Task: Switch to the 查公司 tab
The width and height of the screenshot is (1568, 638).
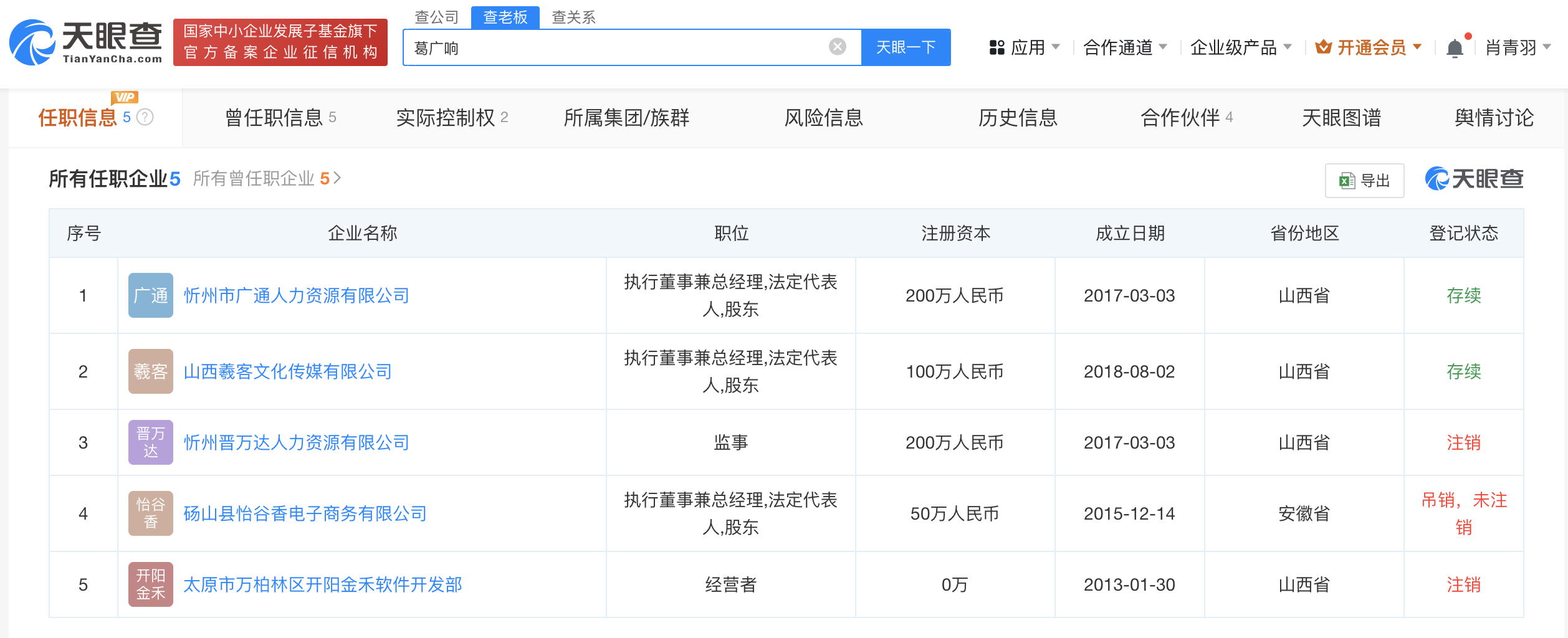Action: click(436, 17)
